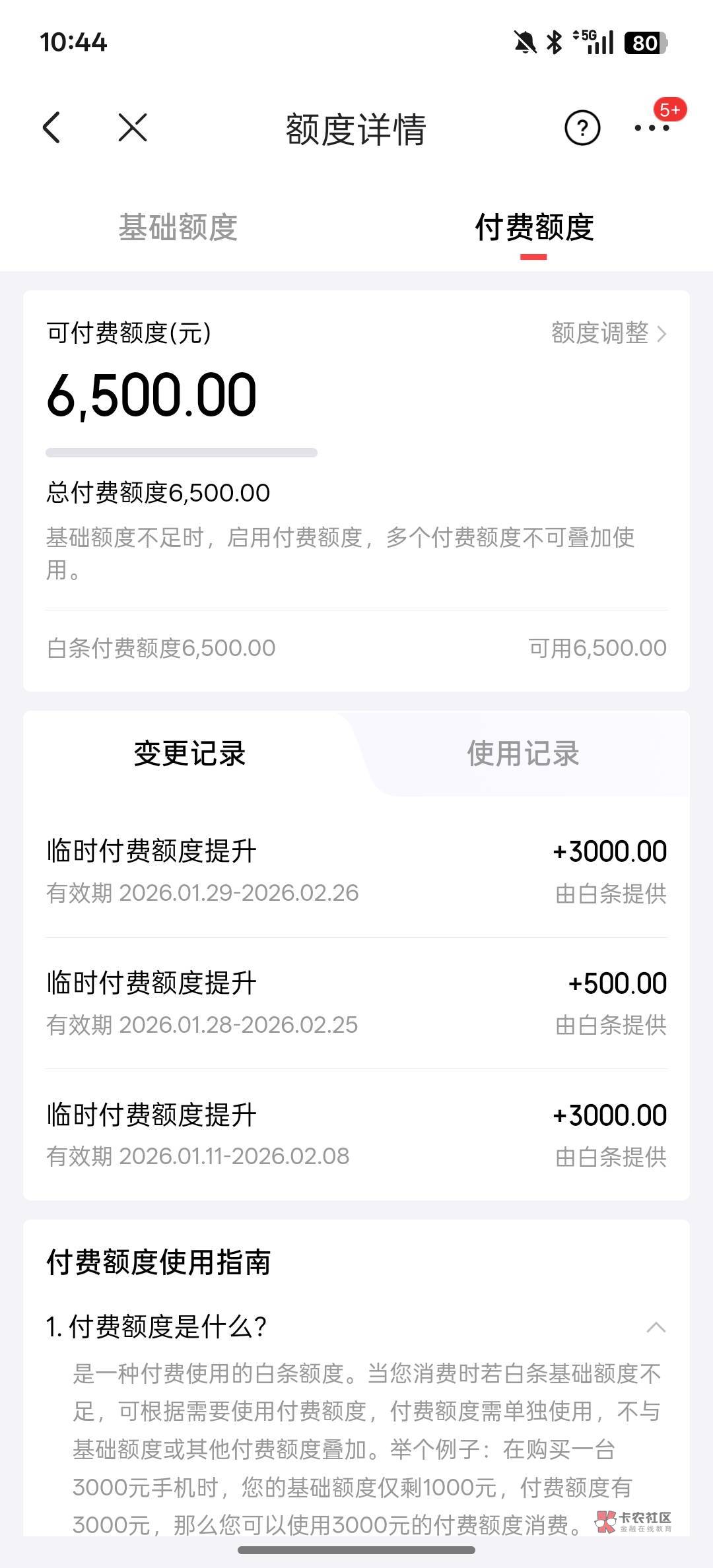This screenshot has width=713, height=1568.
Task: Tap the back arrow icon
Action: pos(51,127)
